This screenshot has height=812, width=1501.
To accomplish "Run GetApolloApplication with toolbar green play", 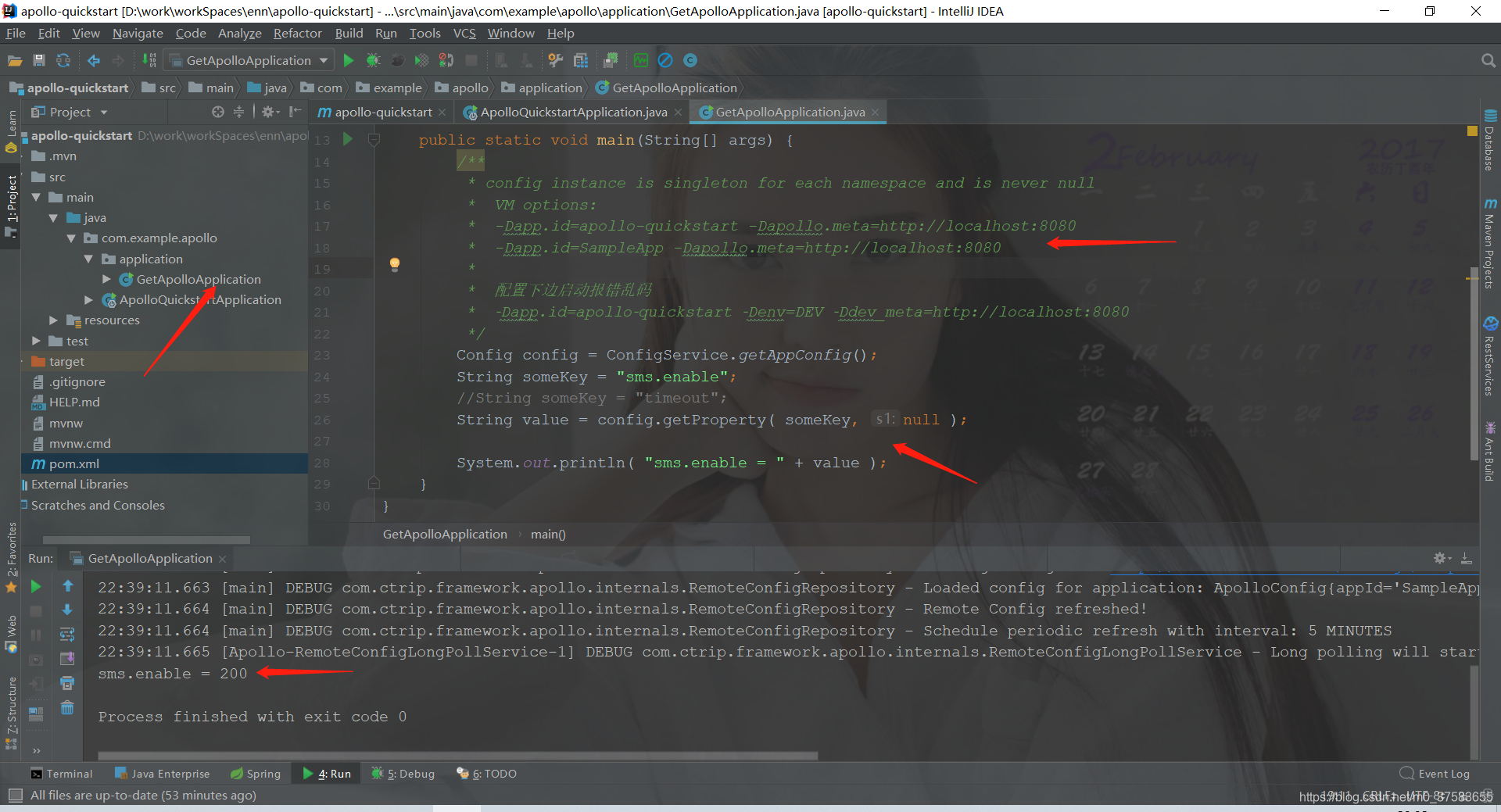I will point(349,60).
